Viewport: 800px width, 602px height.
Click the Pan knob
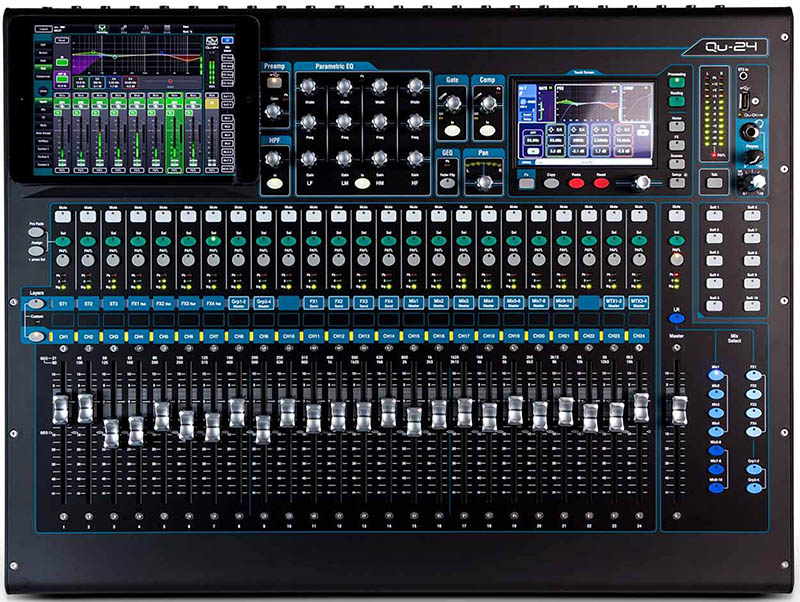point(484,182)
